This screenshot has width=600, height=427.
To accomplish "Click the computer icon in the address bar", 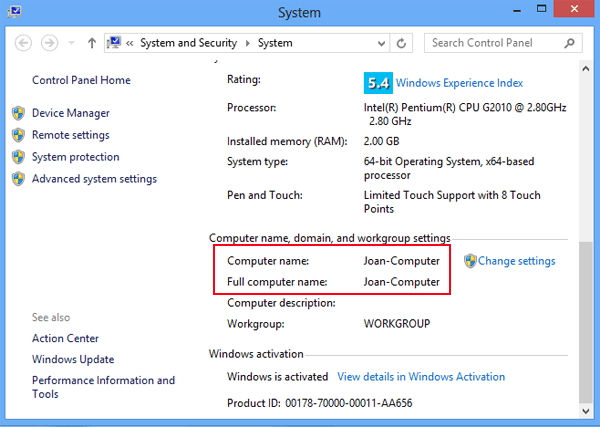I will (114, 42).
